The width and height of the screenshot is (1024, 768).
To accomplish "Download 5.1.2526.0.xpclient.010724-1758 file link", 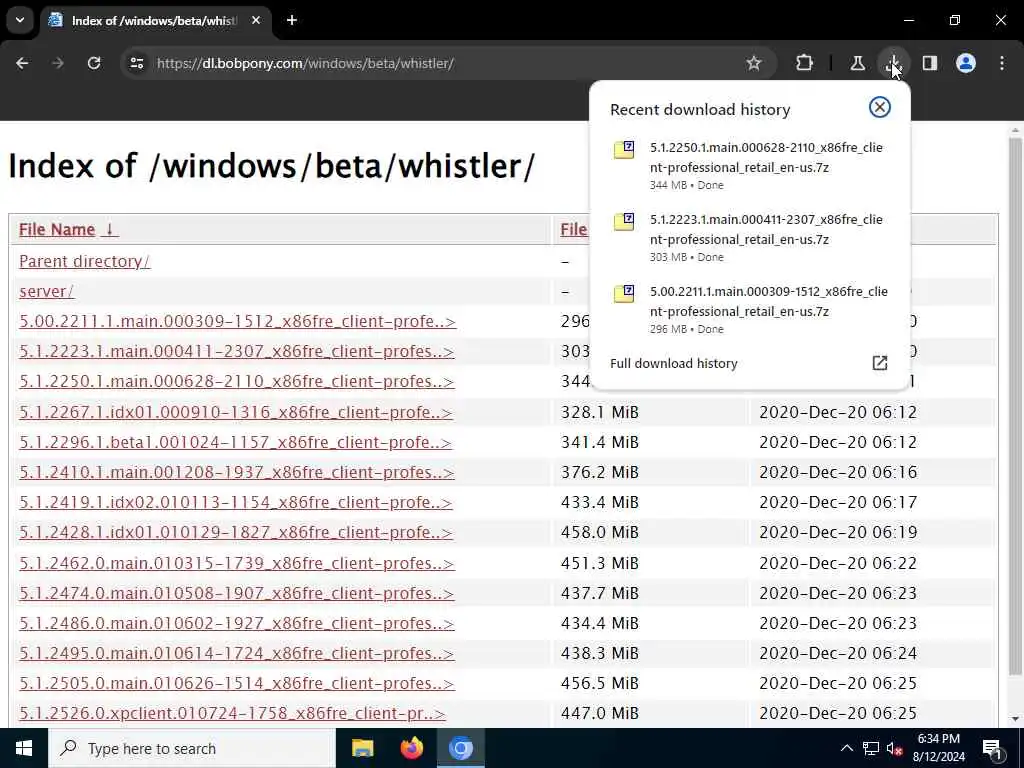I will point(232,713).
